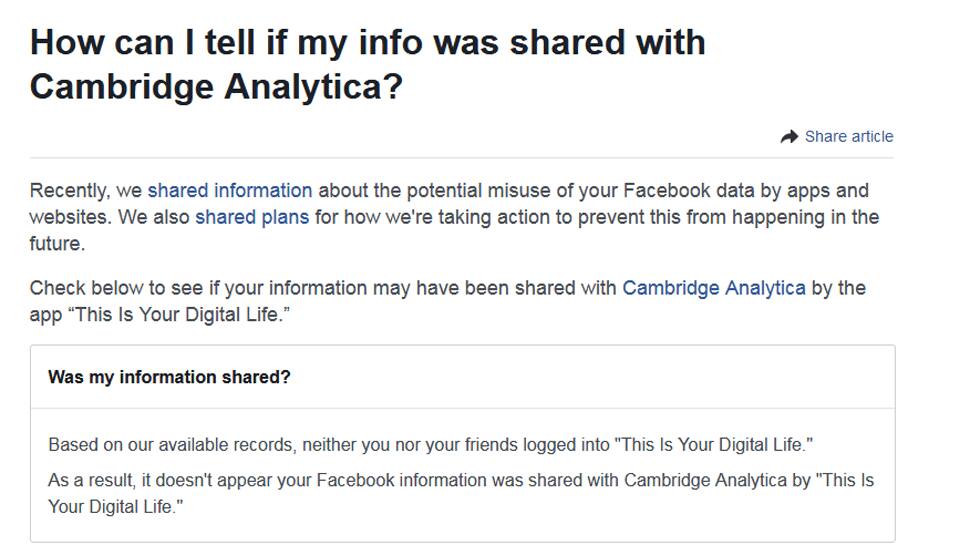Click the 'Based on our available records' sentence

431,445
